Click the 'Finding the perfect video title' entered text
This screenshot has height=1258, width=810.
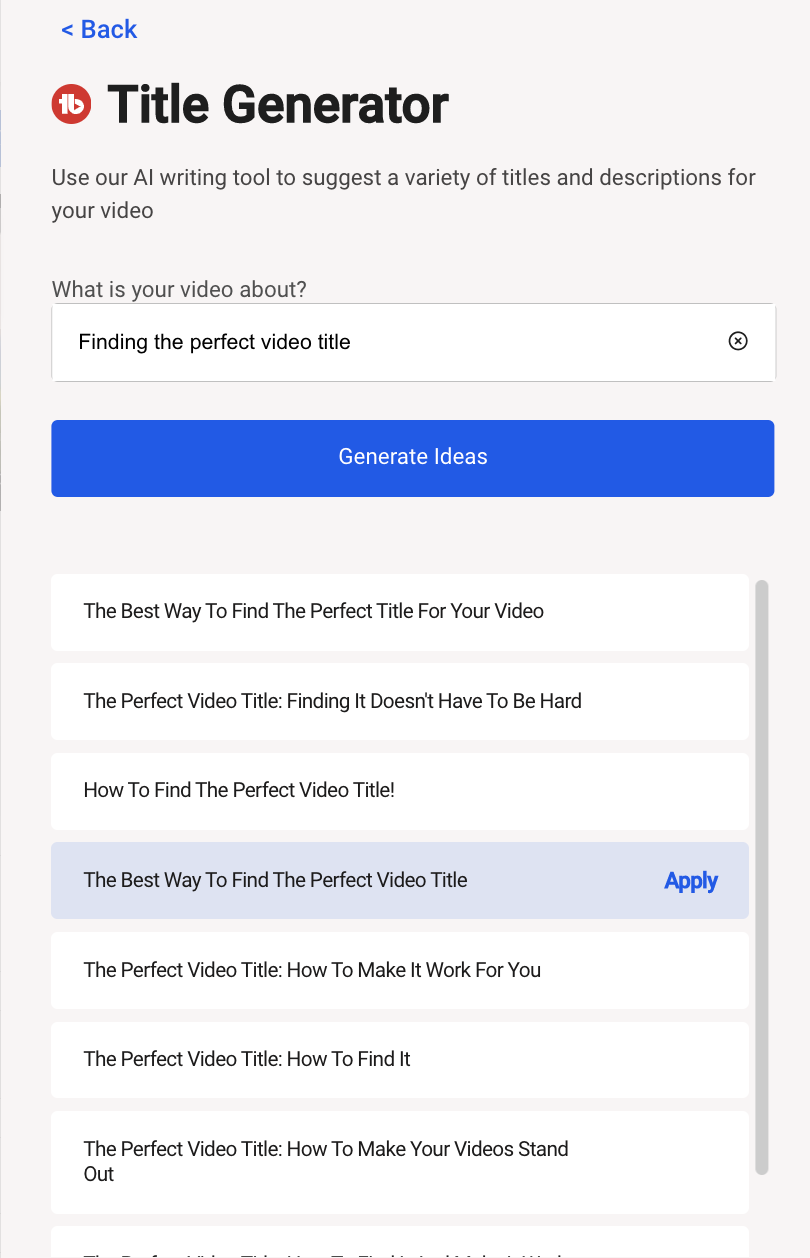(215, 342)
